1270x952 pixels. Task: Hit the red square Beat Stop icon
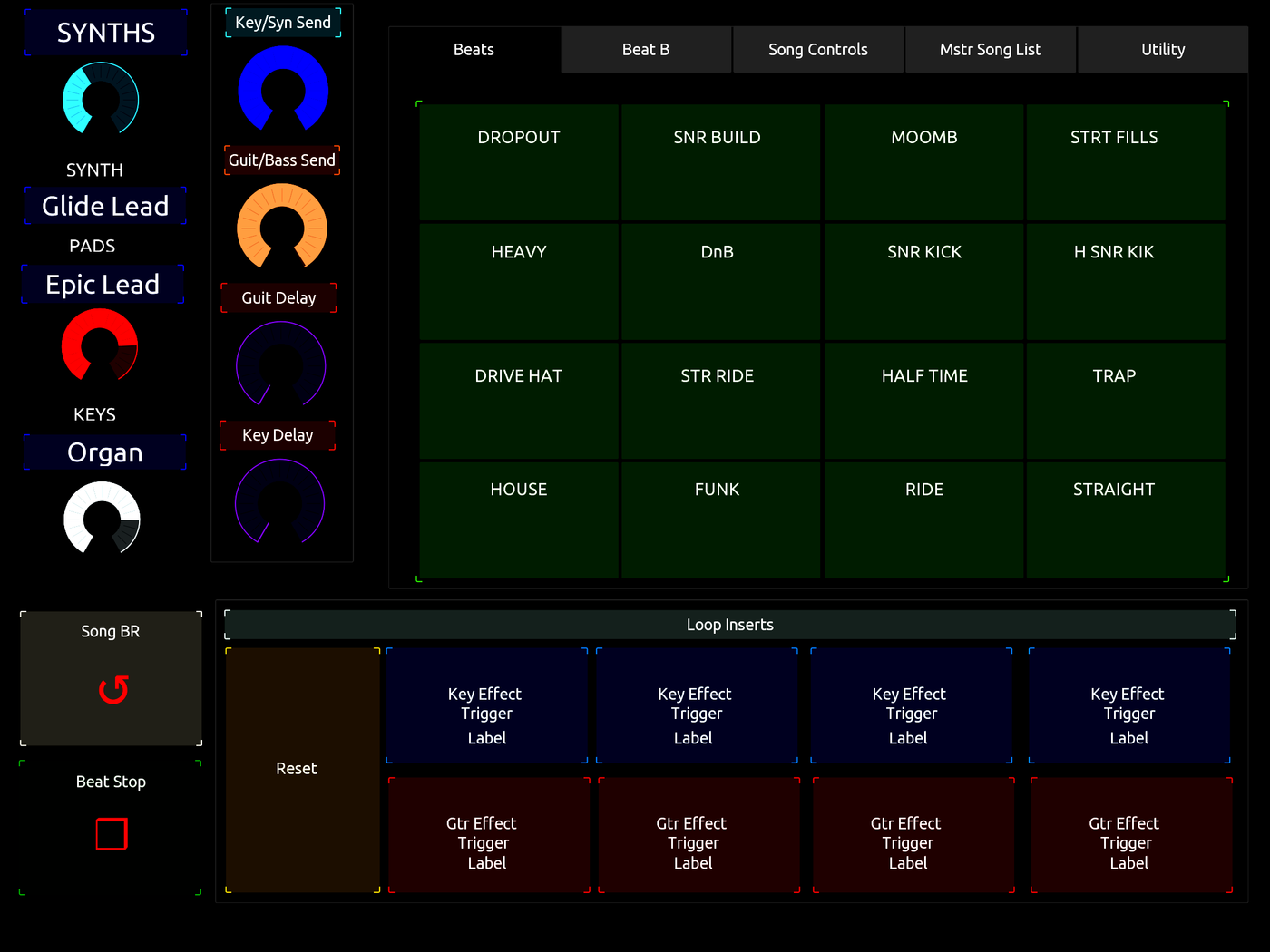tap(112, 833)
